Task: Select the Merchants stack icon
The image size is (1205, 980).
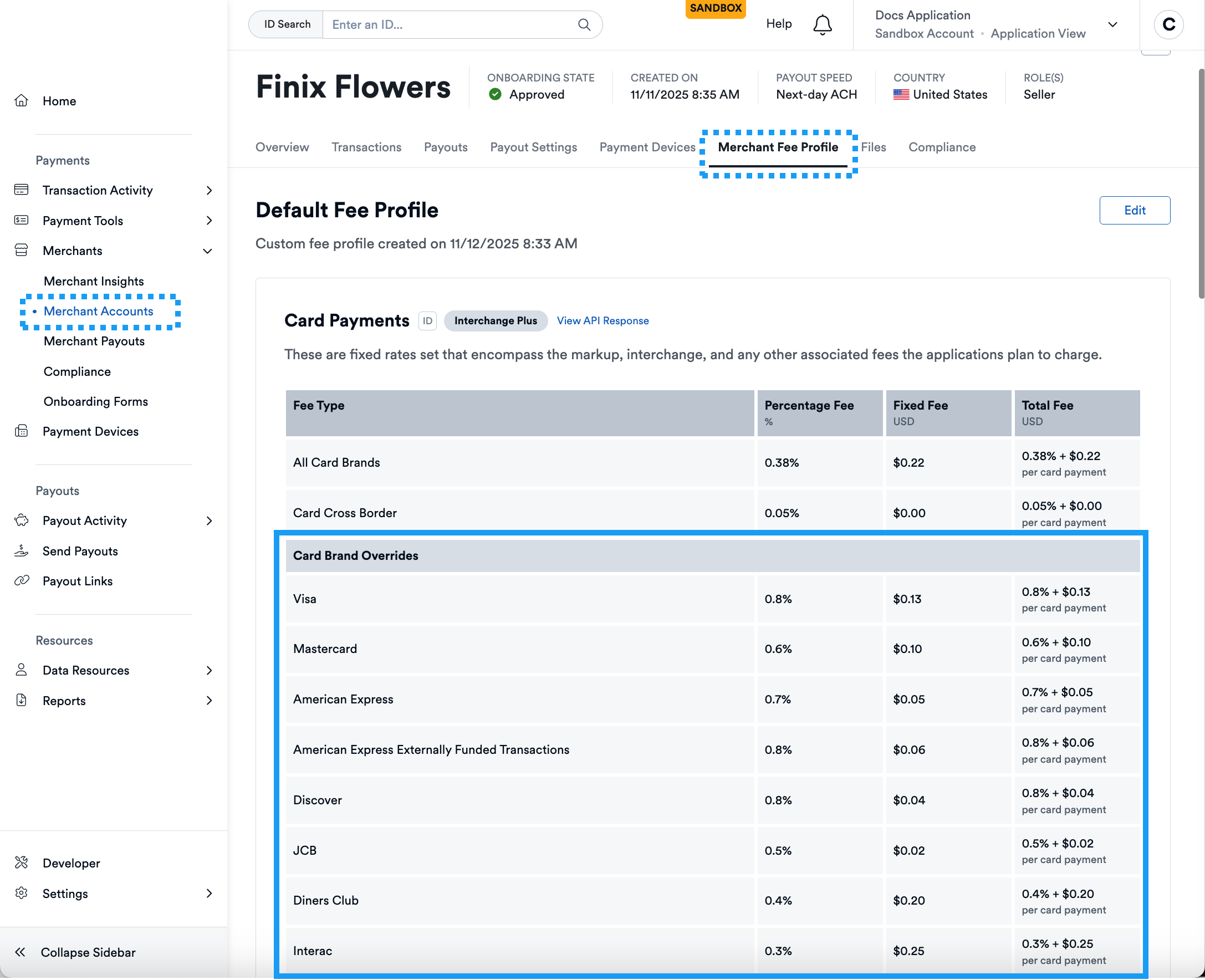Action: (22, 250)
